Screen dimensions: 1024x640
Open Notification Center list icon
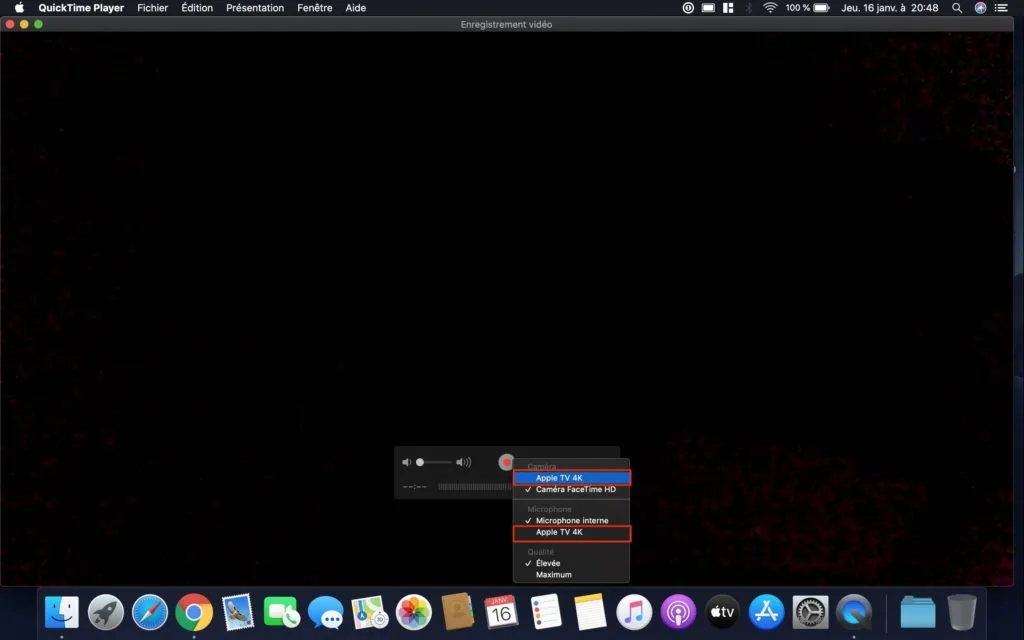[1001, 8]
